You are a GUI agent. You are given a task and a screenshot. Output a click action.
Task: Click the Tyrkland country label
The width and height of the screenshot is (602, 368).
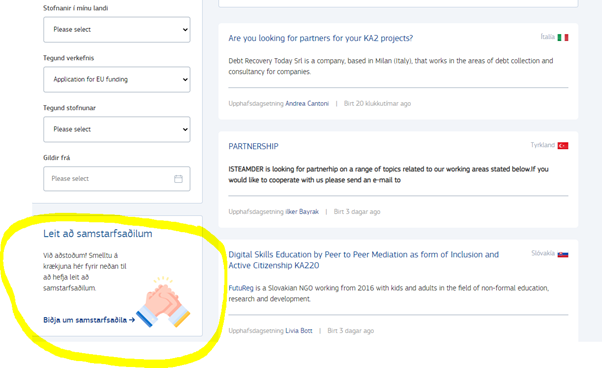[x=542, y=145]
